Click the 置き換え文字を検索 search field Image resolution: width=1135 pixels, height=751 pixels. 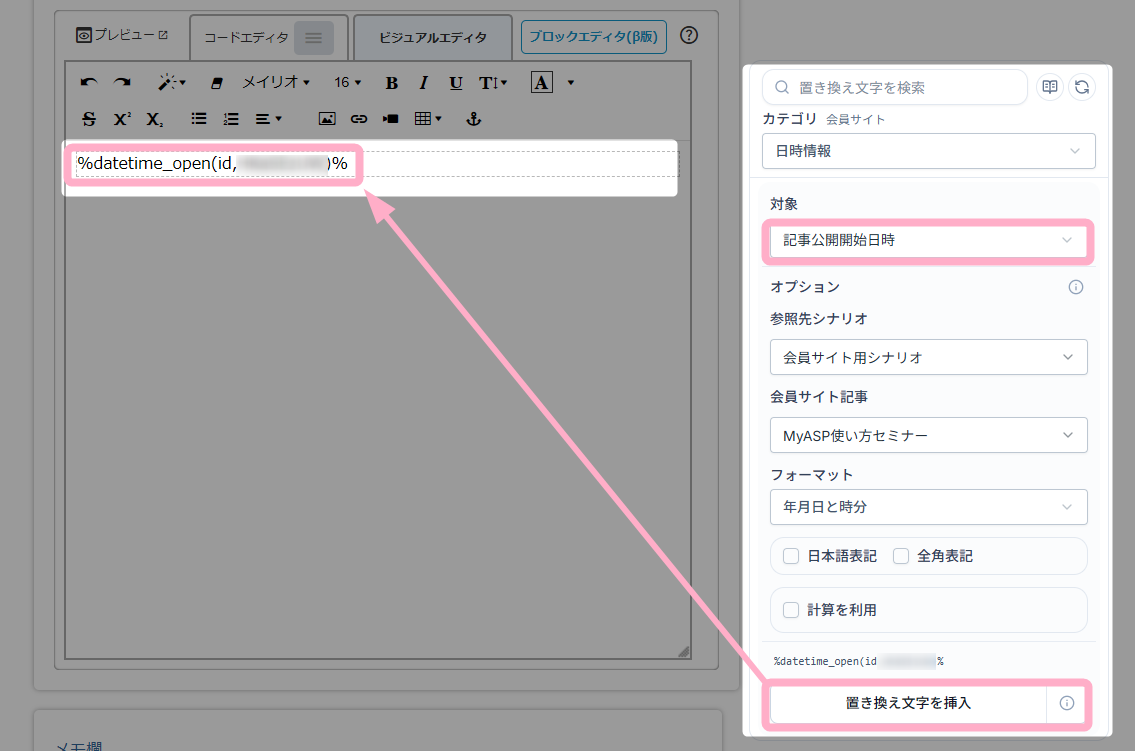tap(895, 88)
